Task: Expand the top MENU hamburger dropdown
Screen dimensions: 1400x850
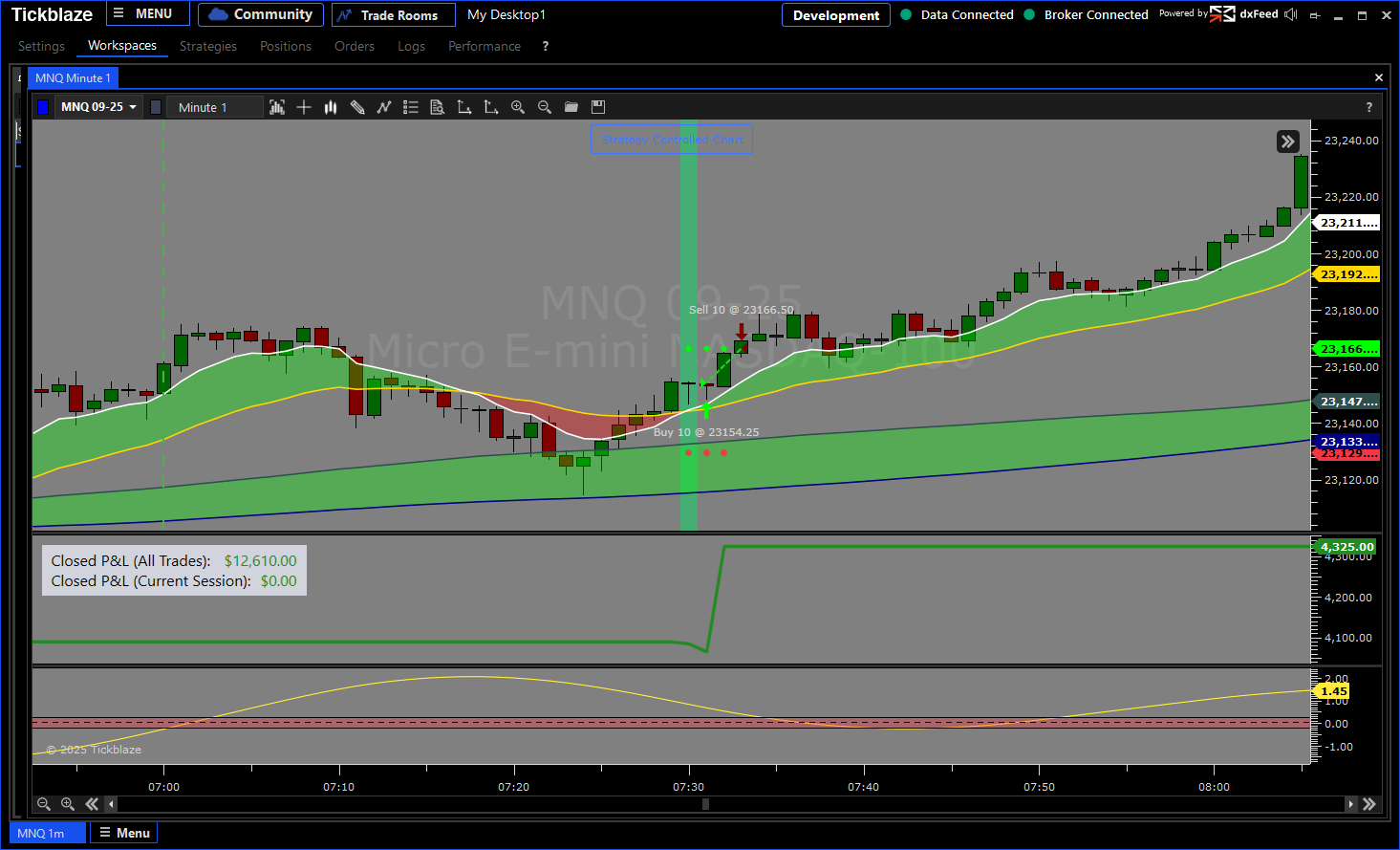Action: point(143,14)
